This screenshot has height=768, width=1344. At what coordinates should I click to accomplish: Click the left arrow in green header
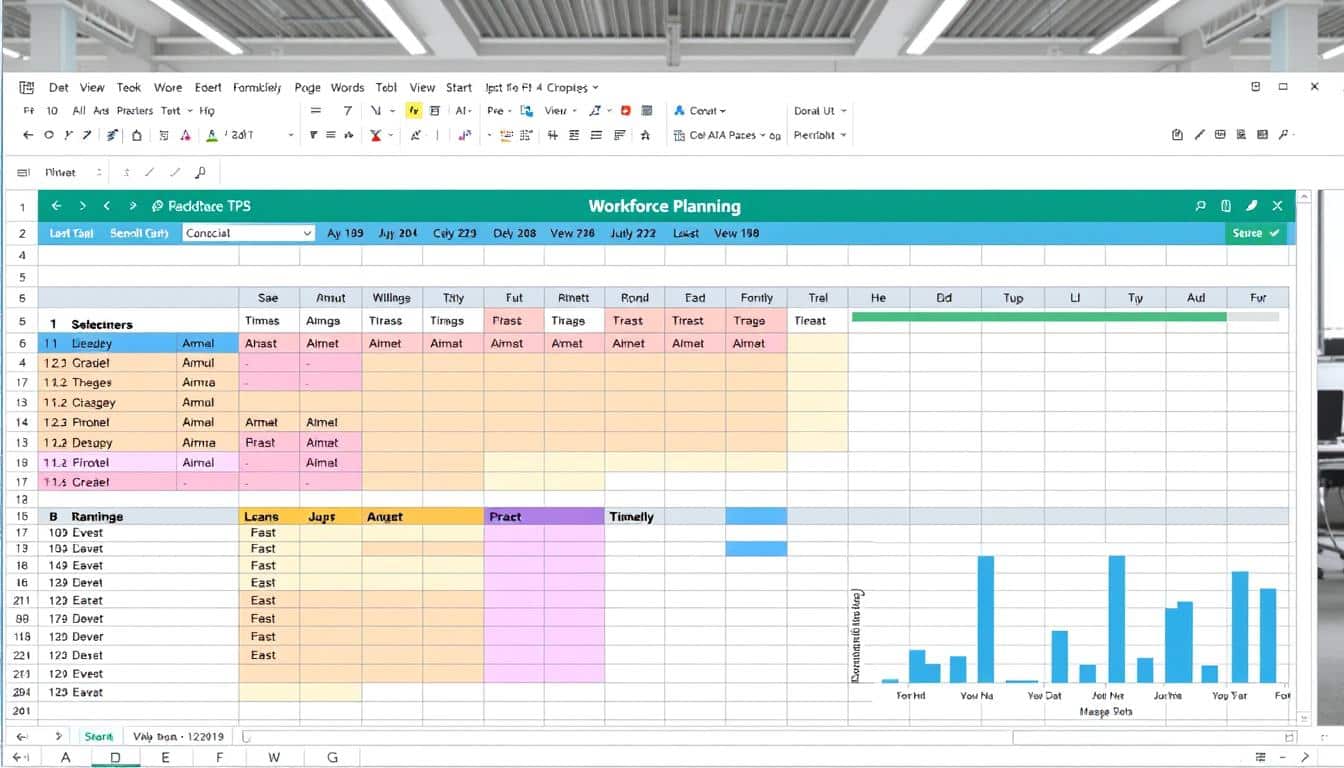(x=56, y=206)
